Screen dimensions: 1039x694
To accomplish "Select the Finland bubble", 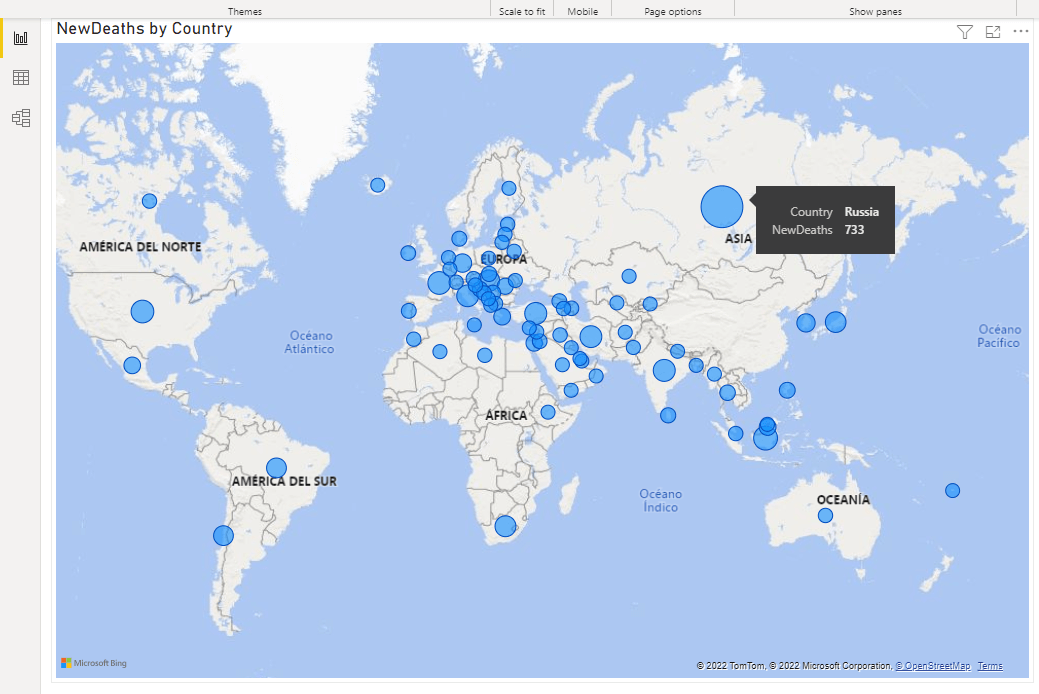I will coord(509,188).
